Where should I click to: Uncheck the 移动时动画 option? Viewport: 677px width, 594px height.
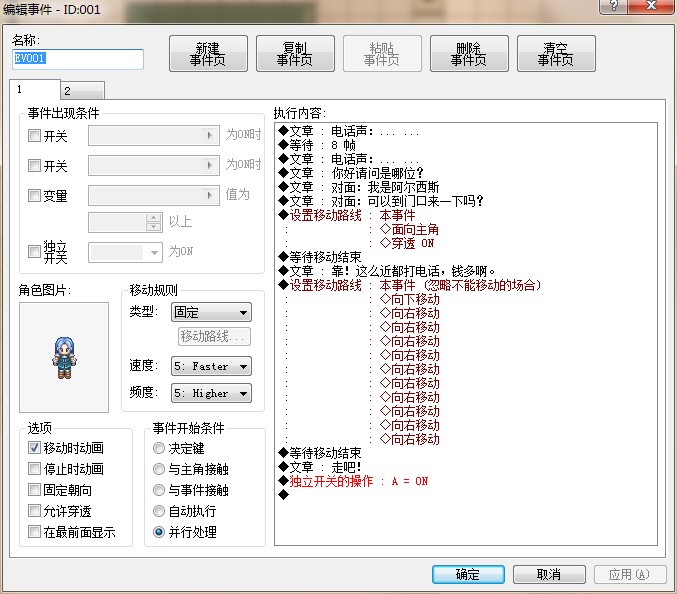[x=34, y=448]
